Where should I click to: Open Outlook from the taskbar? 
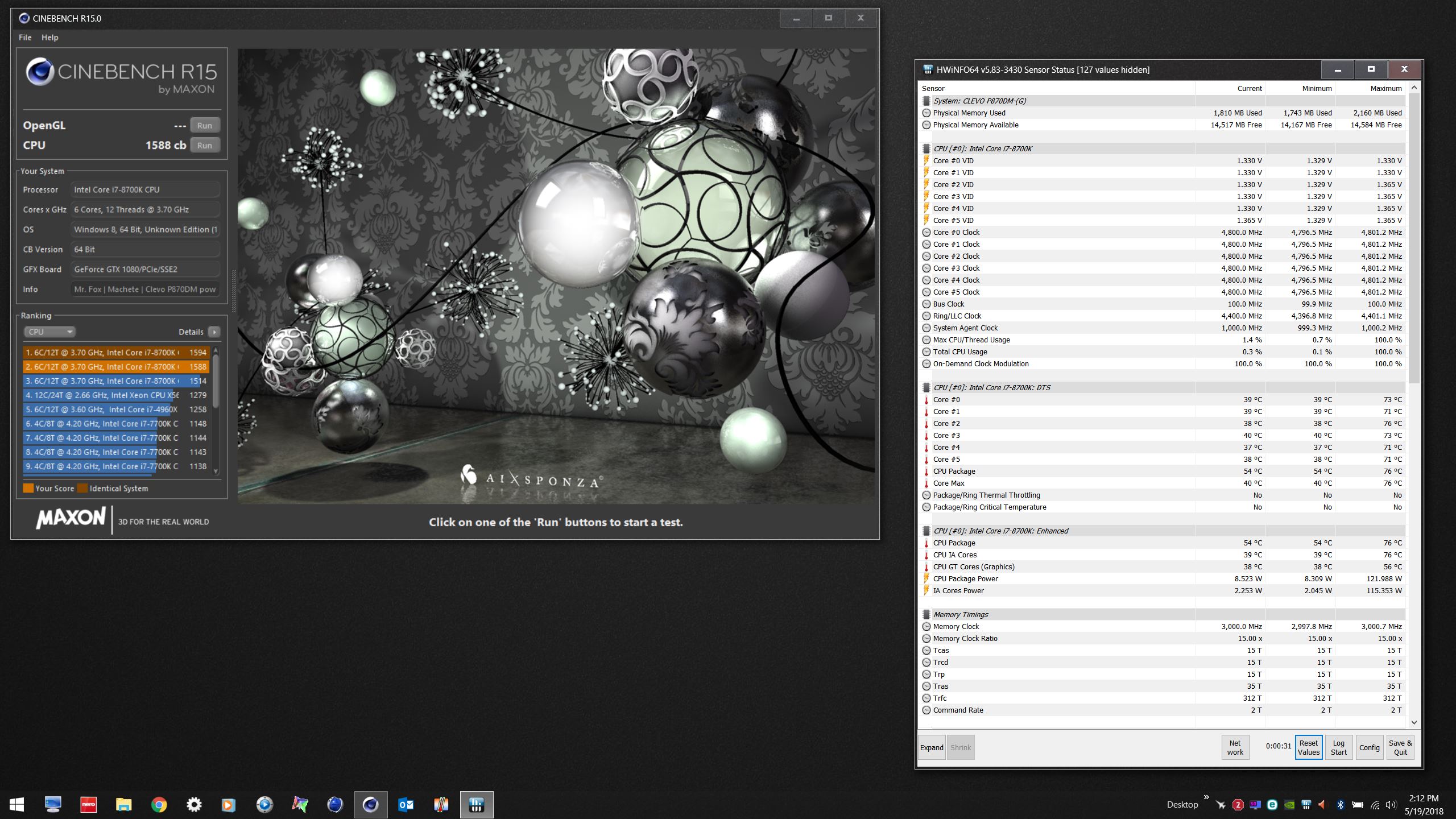(x=406, y=804)
